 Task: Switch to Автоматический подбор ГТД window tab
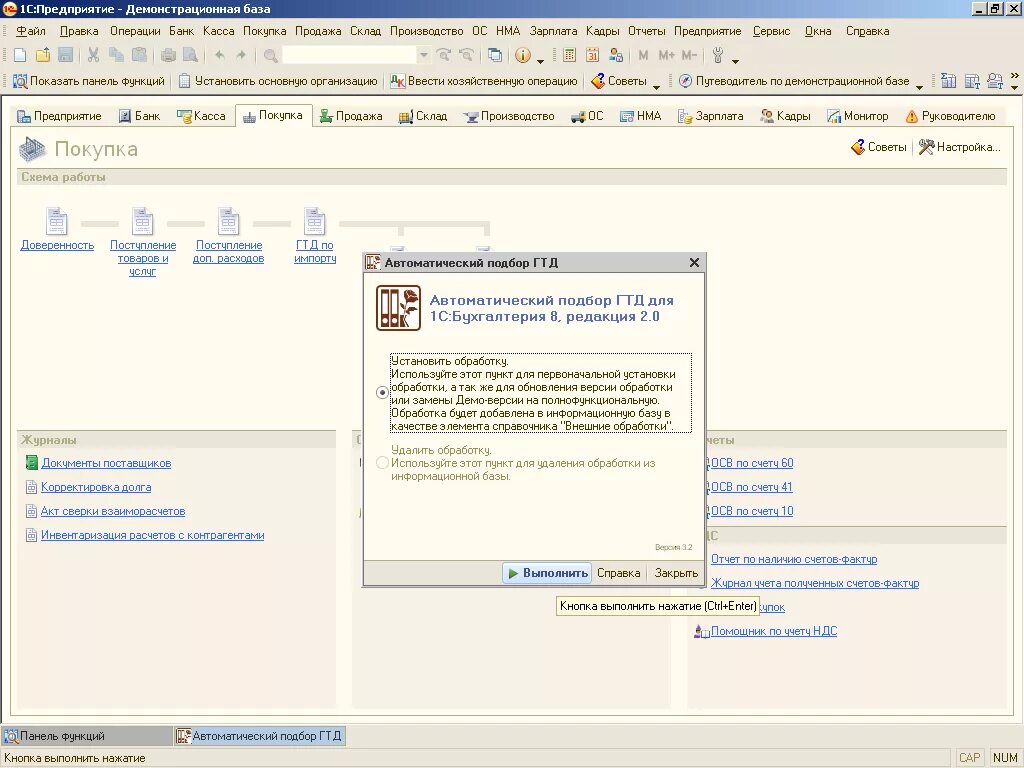click(260, 736)
